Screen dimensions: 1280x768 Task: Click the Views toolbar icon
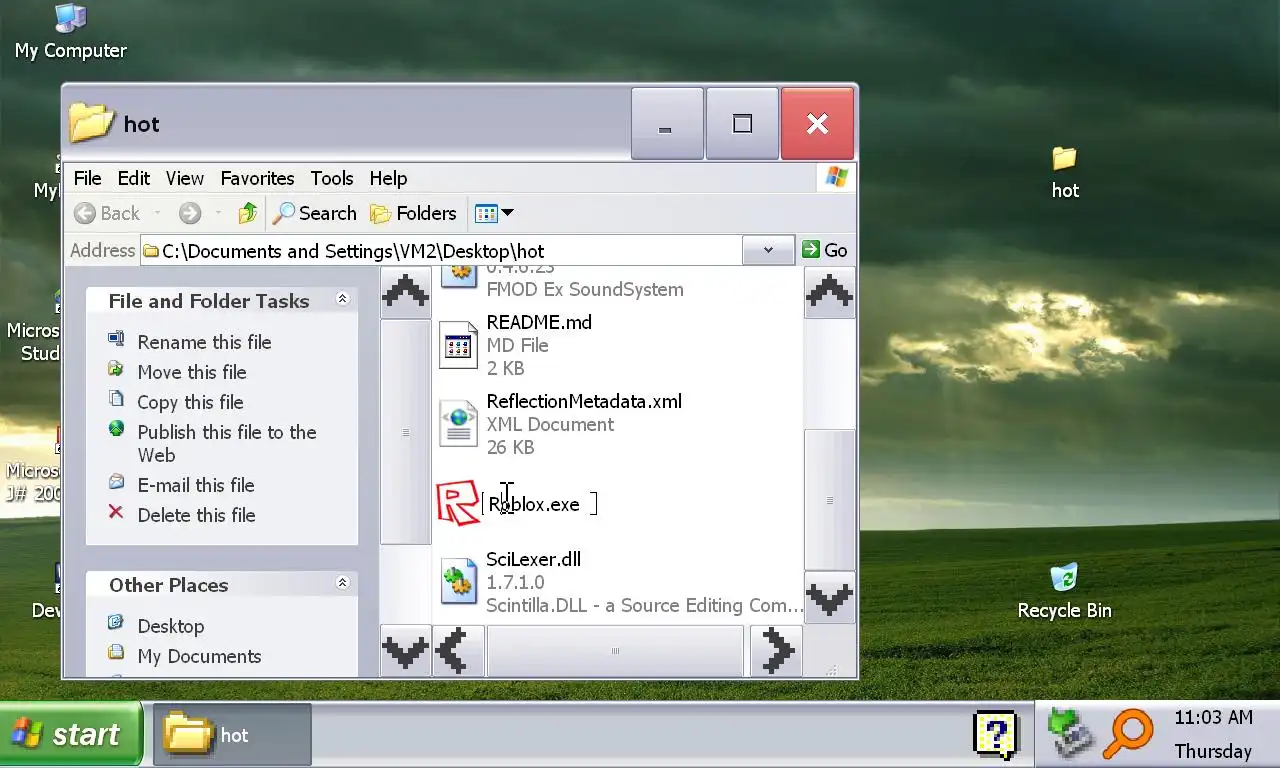coord(486,213)
